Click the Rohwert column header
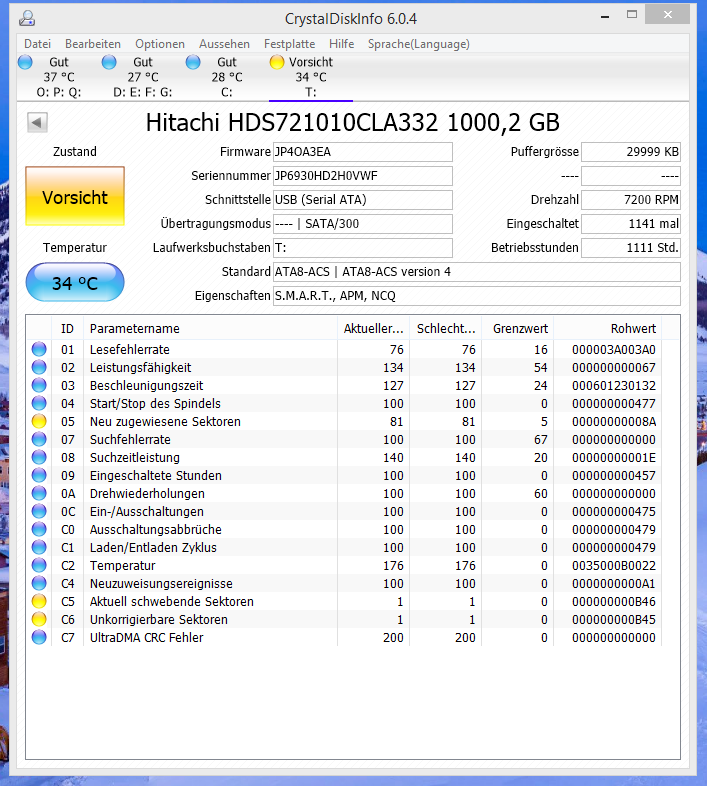The height and width of the screenshot is (786, 707). [x=608, y=328]
